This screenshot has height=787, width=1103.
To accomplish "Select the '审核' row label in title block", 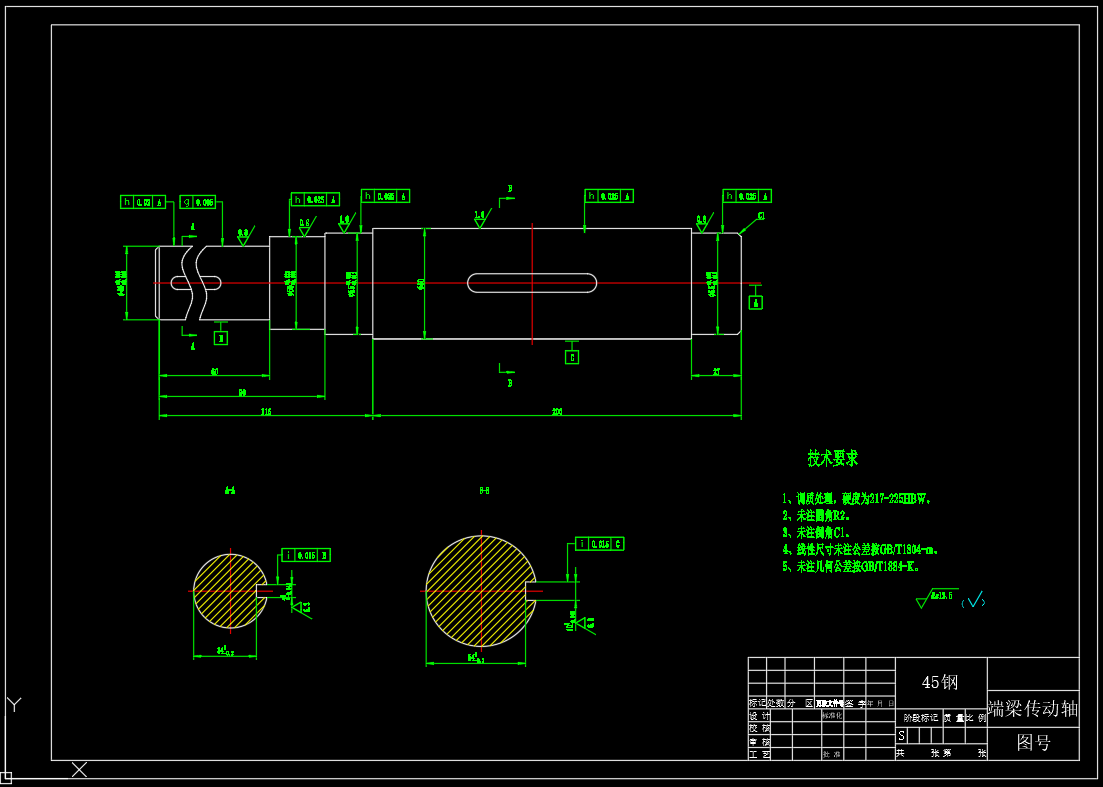I will tap(759, 741).
